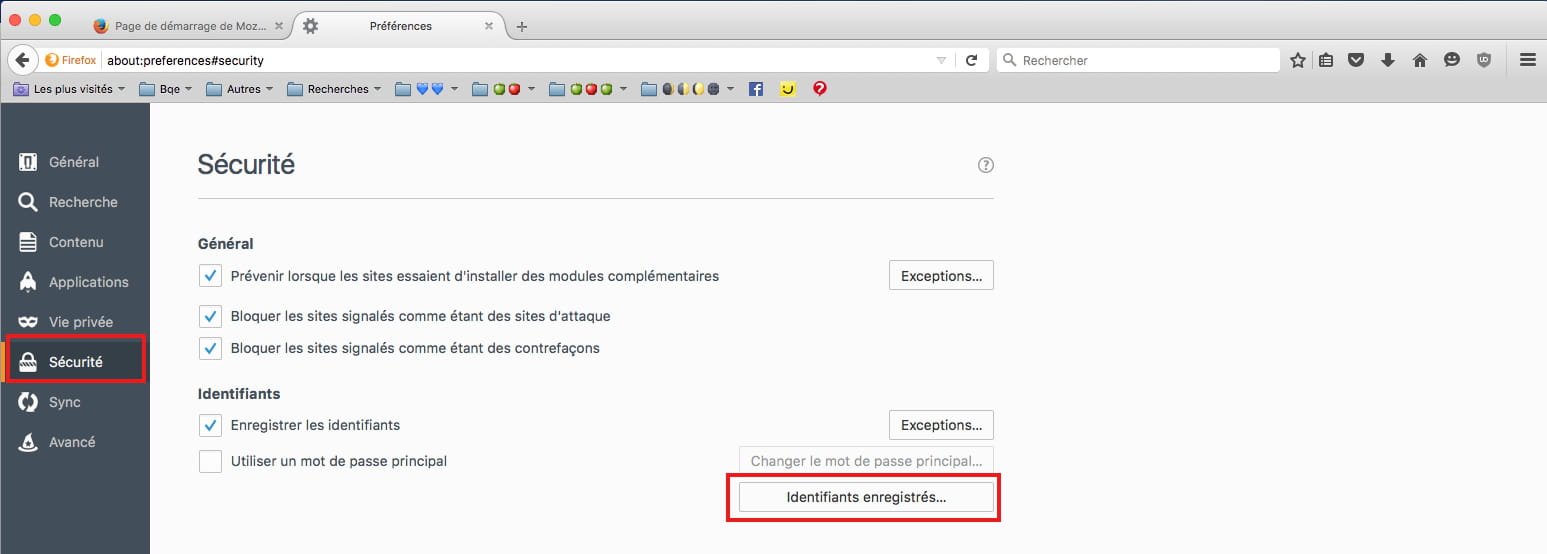Click Changer le mot de passe principal
The width and height of the screenshot is (1547, 554).
pyautogui.click(x=866, y=461)
